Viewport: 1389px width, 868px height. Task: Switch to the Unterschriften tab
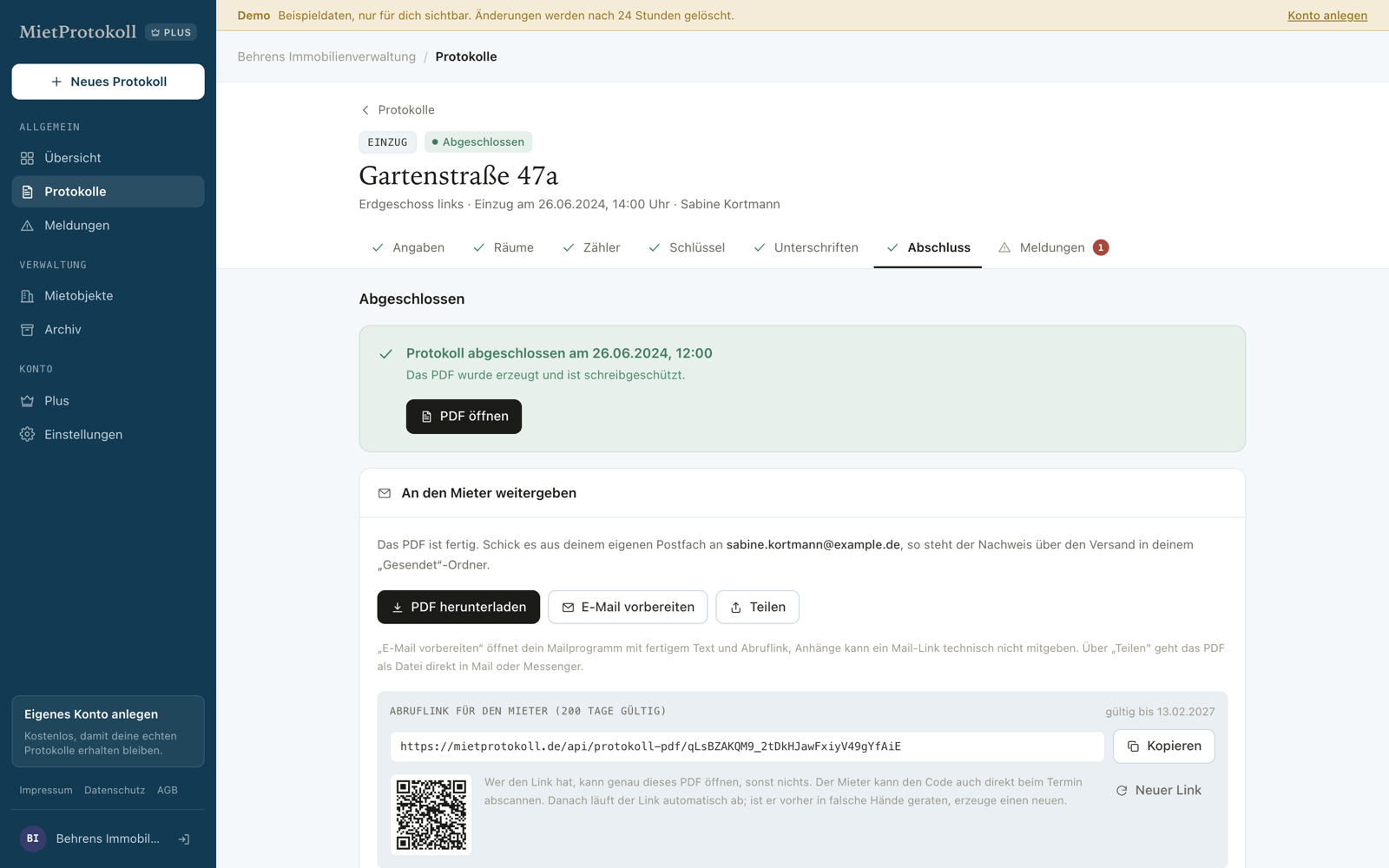806,247
